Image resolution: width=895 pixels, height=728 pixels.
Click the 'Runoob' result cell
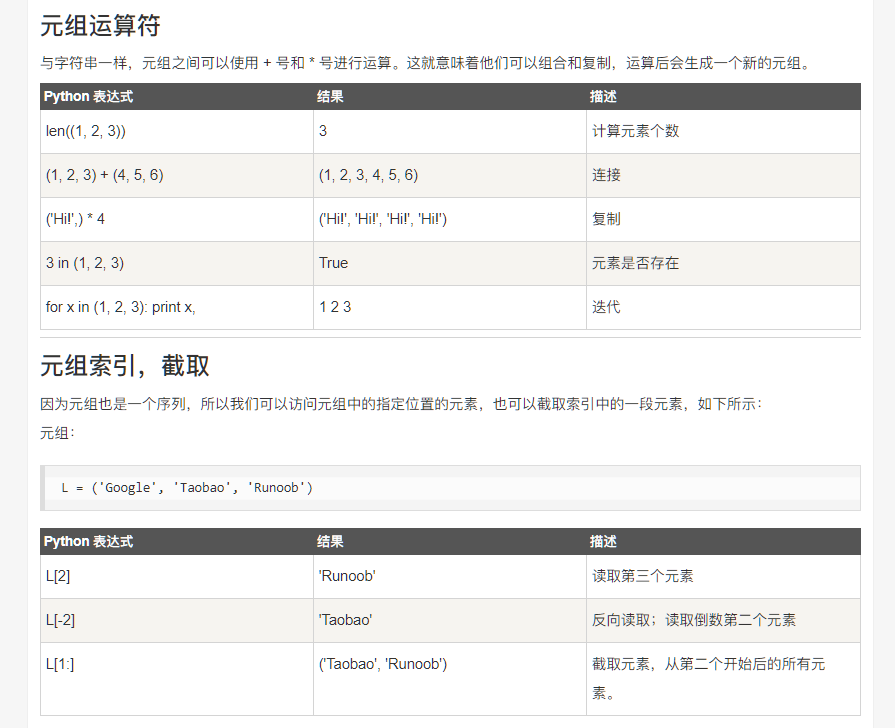347,576
